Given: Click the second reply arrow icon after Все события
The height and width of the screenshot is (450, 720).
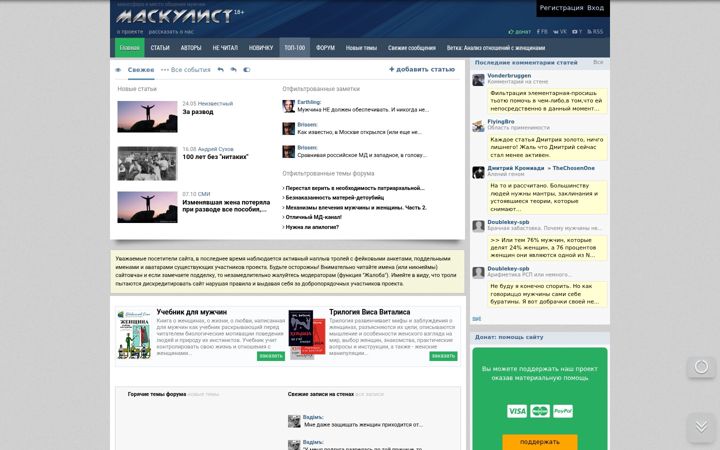Looking at the screenshot, I should [x=233, y=70].
